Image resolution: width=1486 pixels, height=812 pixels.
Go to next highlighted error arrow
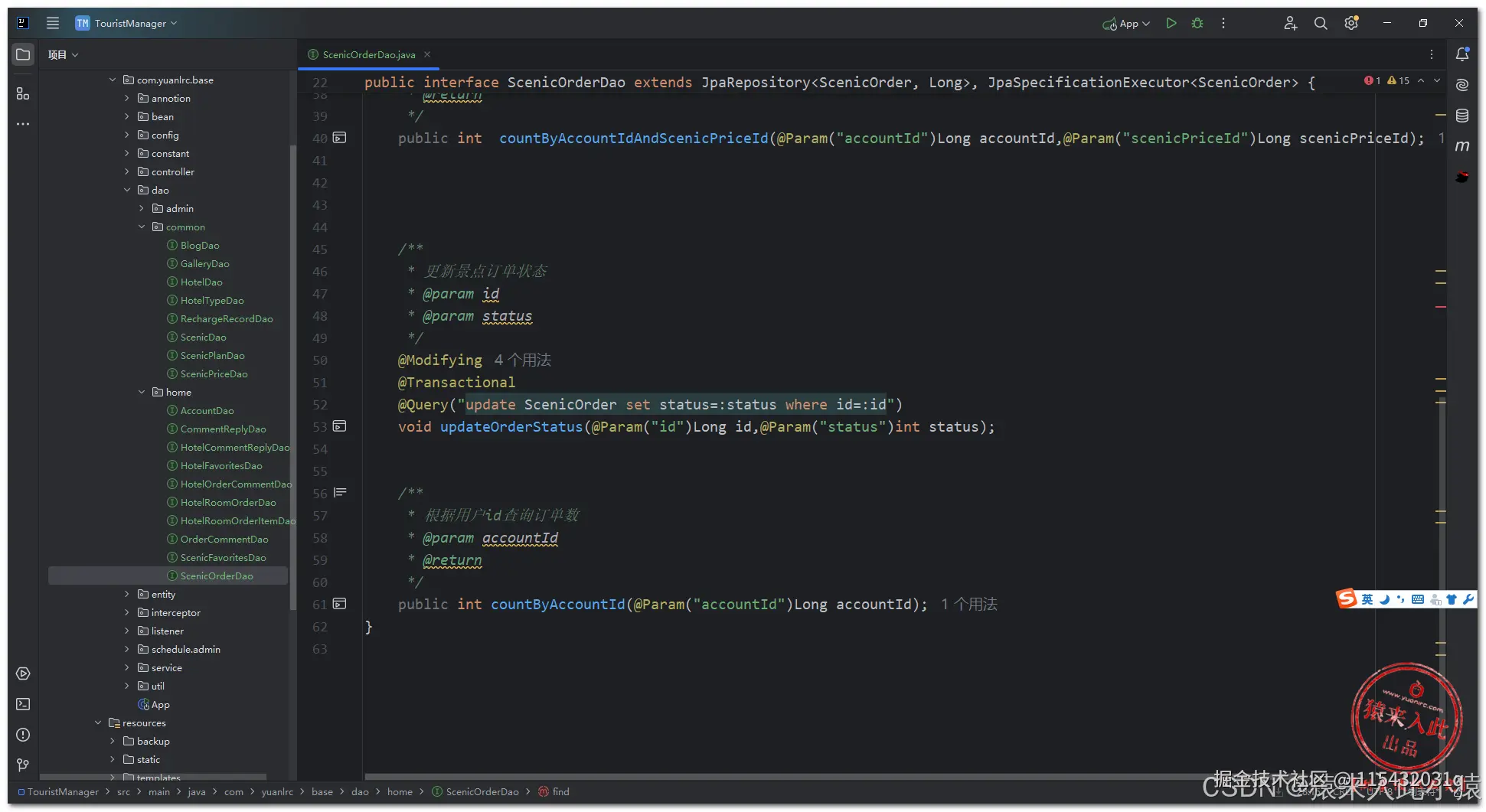(x=1437, y=80)
